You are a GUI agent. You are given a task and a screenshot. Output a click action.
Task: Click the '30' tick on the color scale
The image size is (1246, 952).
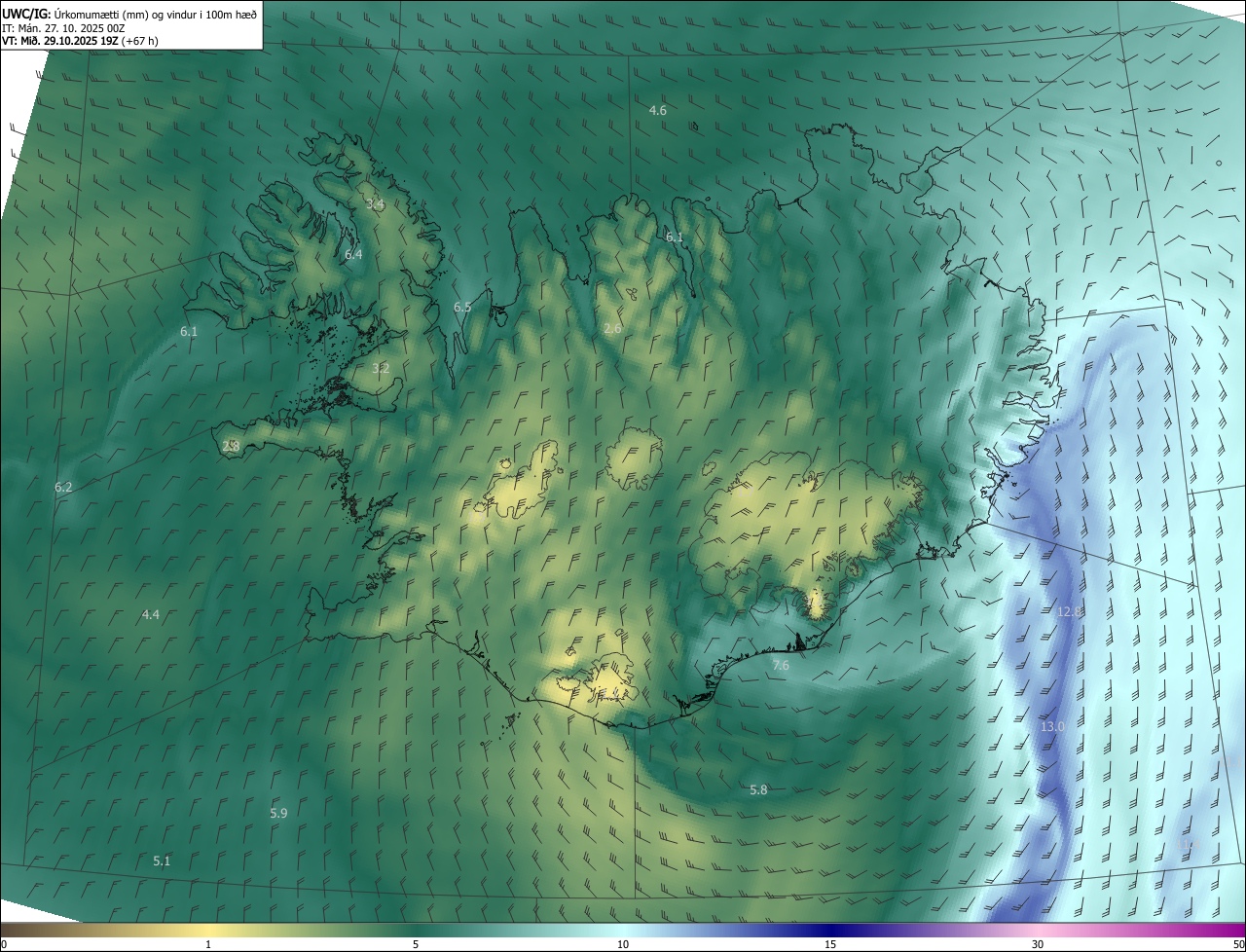1038,945
